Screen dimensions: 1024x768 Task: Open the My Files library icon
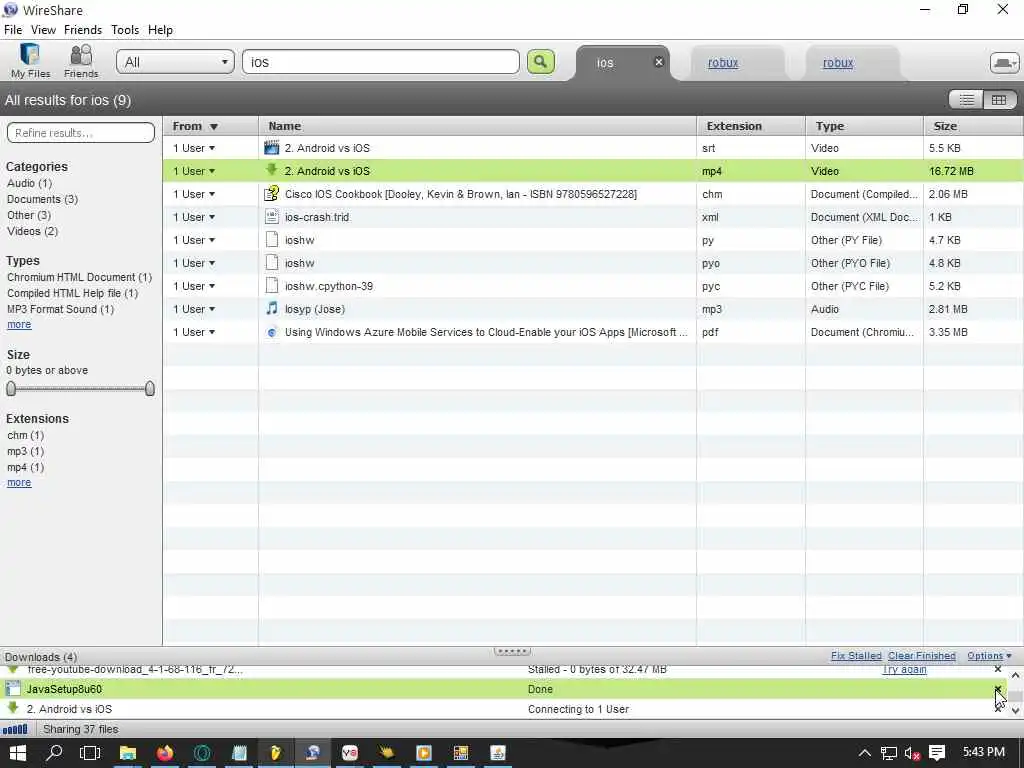30,61
